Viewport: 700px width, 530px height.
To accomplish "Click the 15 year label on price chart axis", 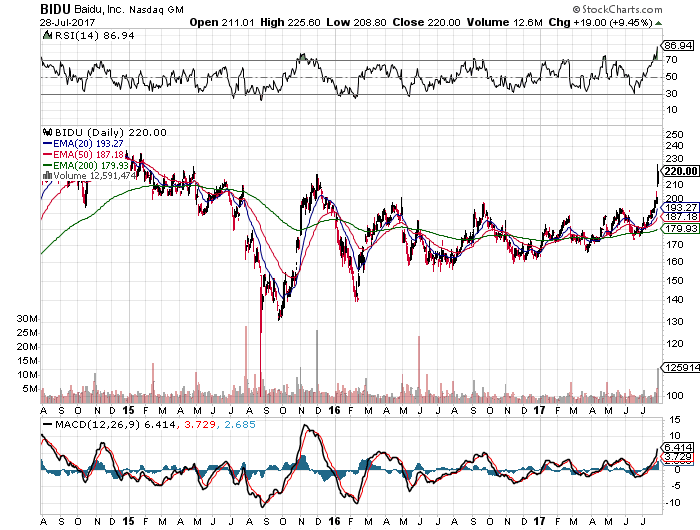I will [128, 410].
